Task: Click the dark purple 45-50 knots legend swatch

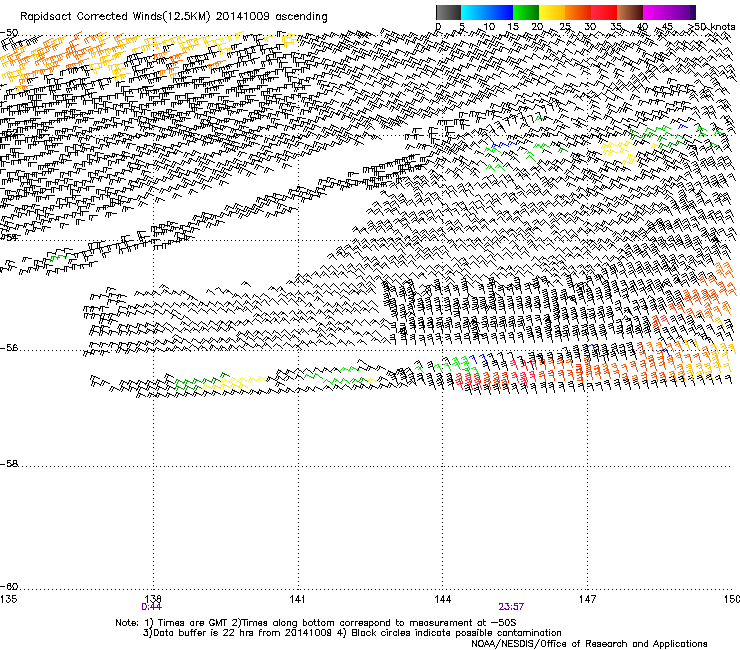Action: point(682,12)
